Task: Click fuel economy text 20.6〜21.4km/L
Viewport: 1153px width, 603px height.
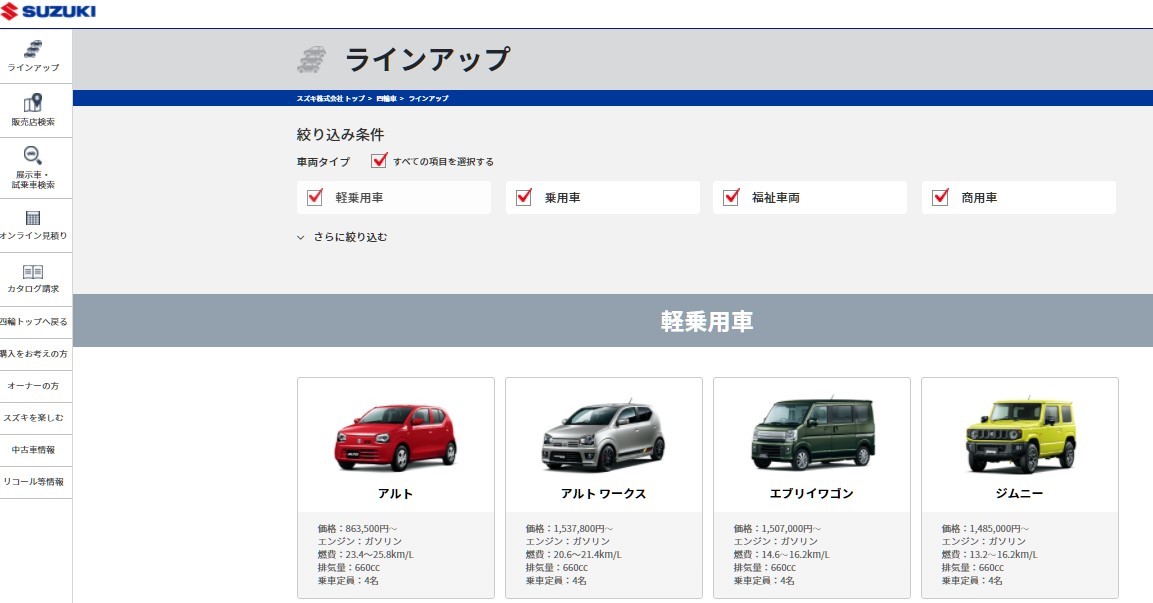Action: [588, 554]
